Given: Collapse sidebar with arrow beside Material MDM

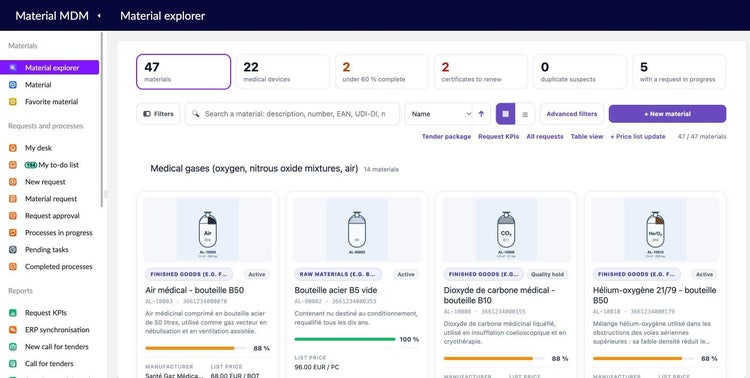Looking at the screenshot, I should click(99, 16).
